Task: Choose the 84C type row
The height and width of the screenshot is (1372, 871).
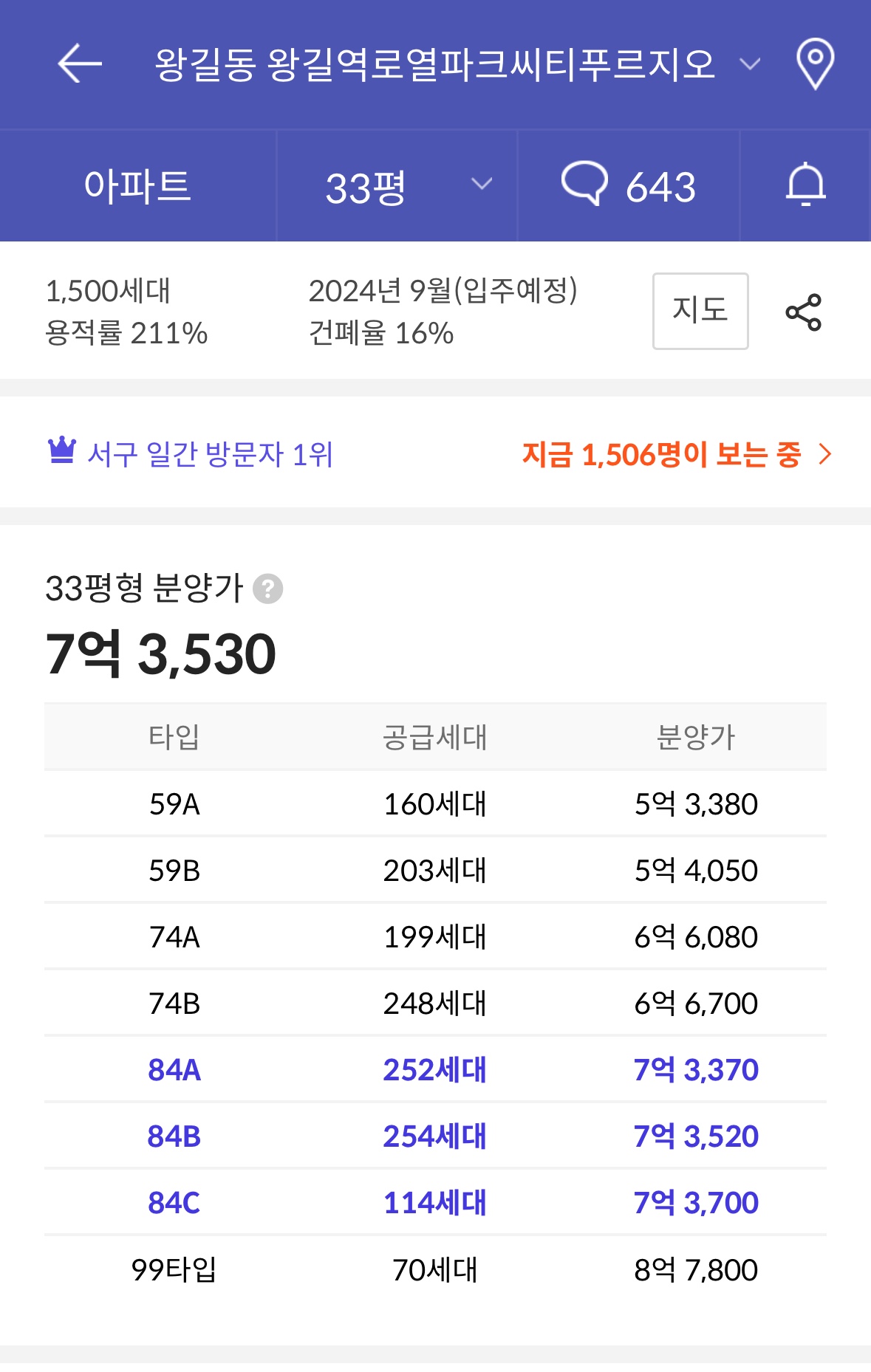Action: click(435, 1202)
